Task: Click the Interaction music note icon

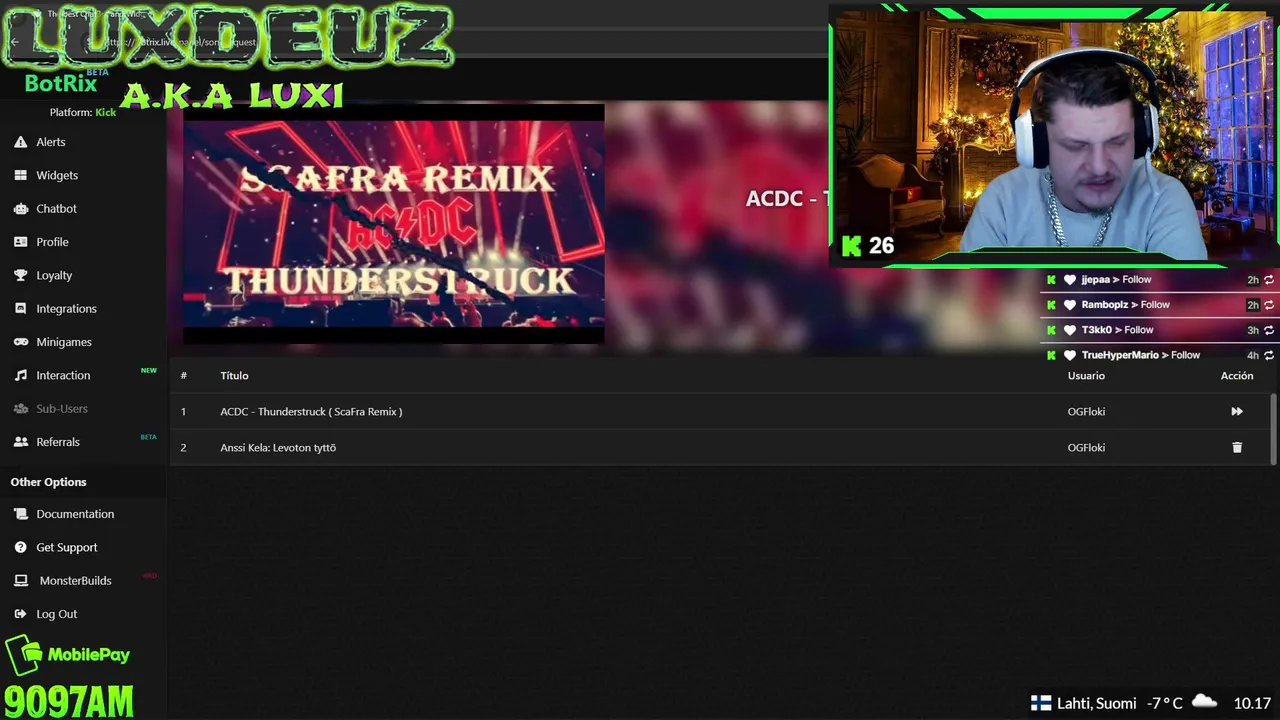Action: [20, 375]
